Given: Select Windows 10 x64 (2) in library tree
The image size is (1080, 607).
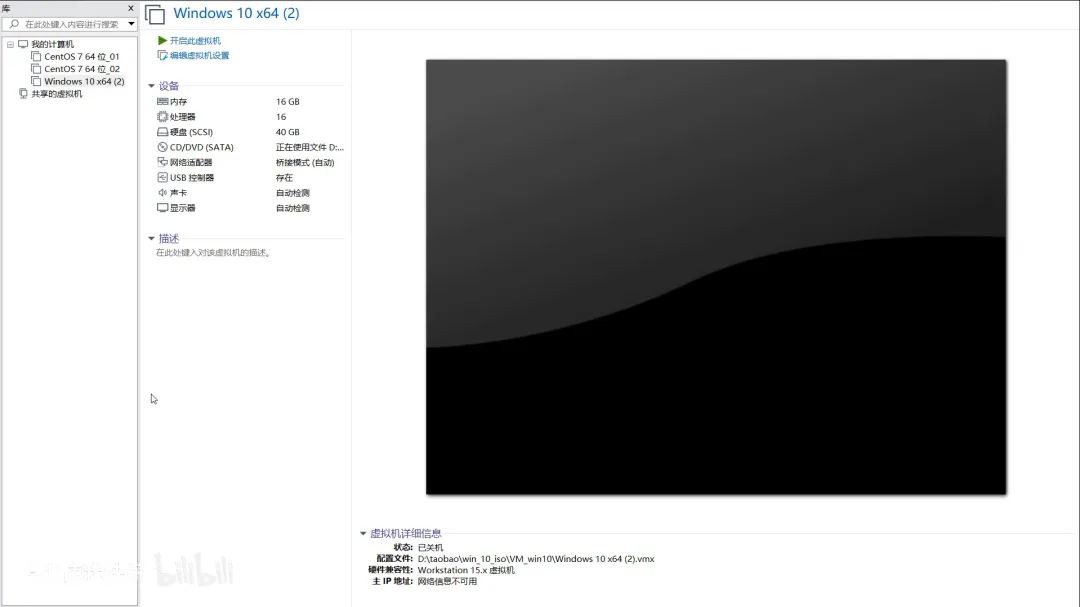Looking at the screenshot, I should click(84, 81).
